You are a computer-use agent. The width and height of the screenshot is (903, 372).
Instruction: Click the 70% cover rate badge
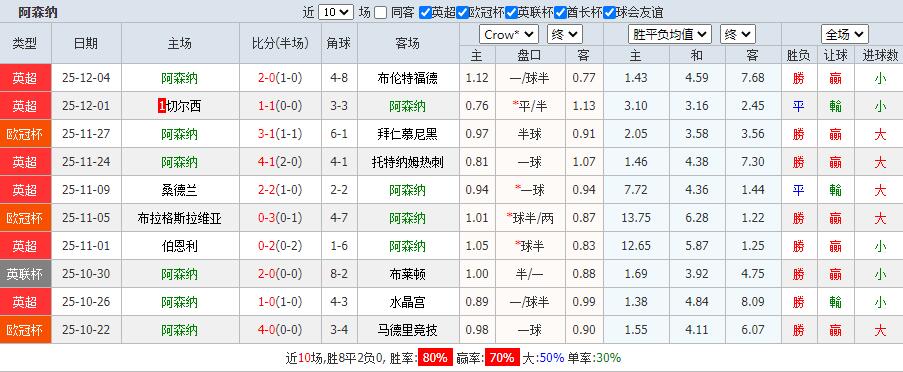tap(502, 358)
